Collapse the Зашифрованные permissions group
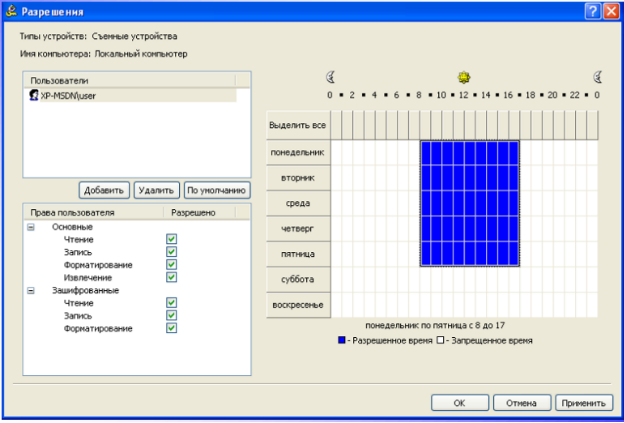 (x=31, y=290)
